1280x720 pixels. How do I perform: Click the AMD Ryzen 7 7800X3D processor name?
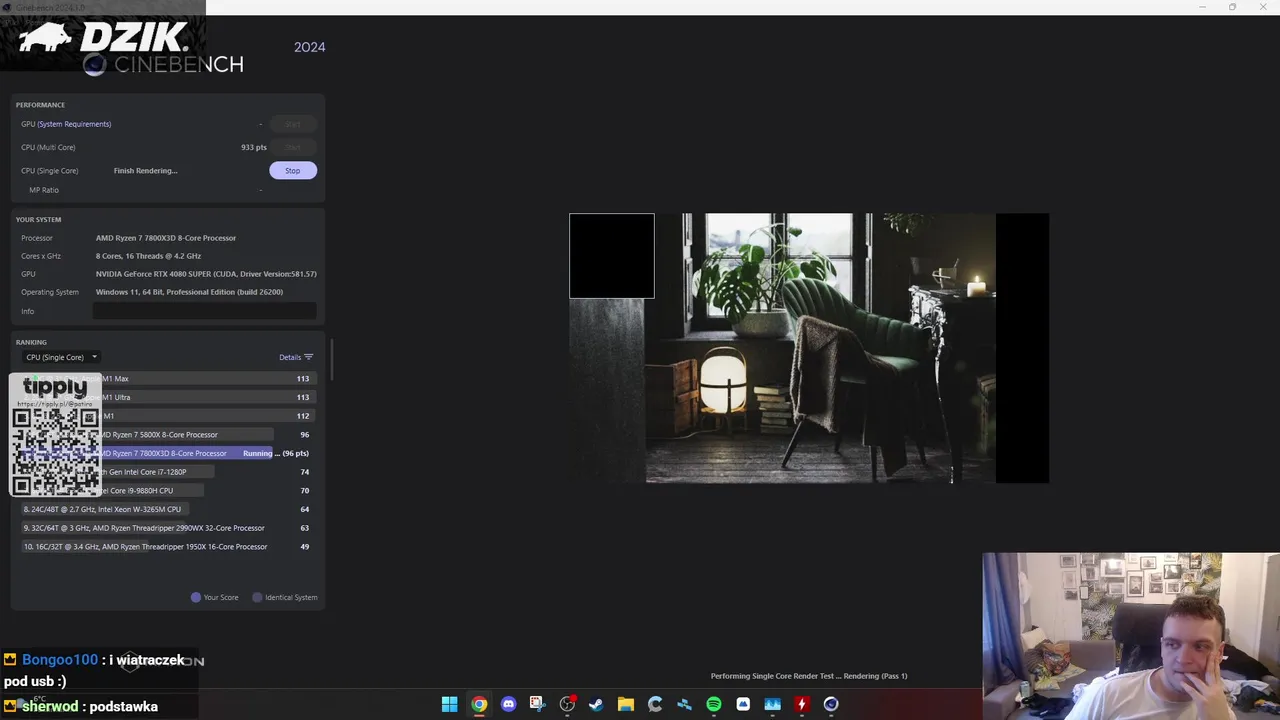click(166, 238)
